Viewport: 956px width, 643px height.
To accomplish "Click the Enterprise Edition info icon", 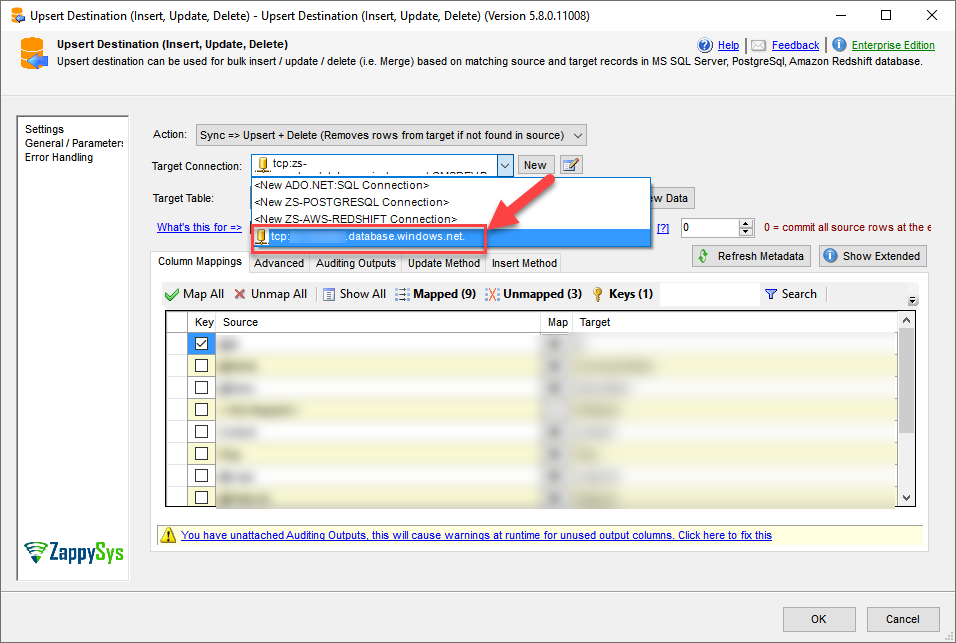I will 839,45.
